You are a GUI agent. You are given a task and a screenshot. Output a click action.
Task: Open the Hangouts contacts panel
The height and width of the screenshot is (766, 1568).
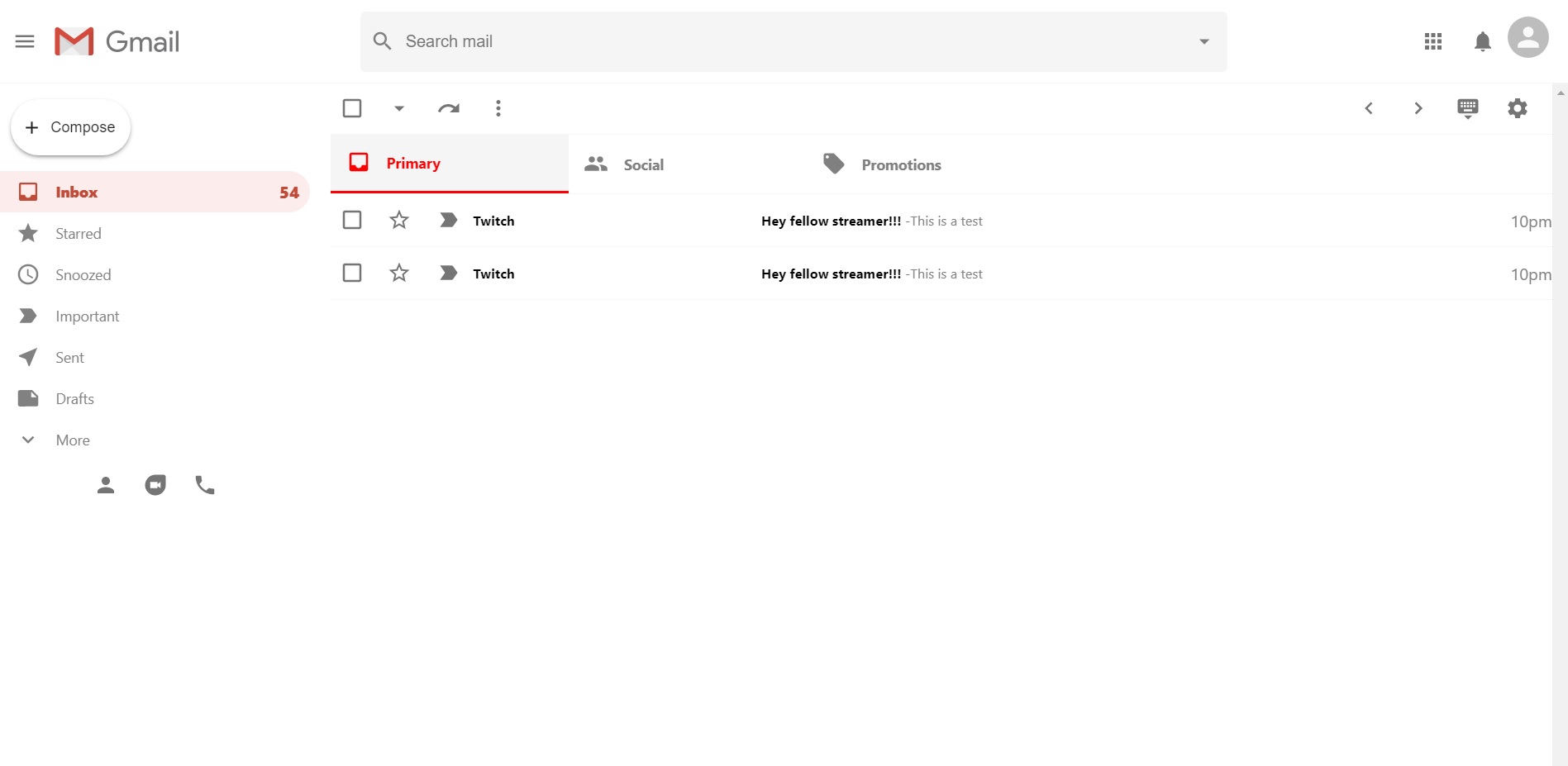click(105, 485)
